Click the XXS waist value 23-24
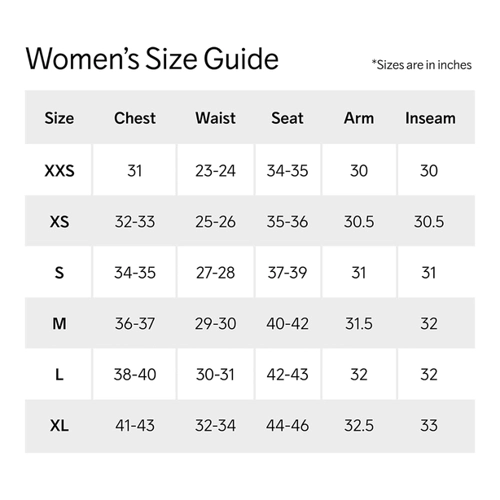The image size is (500, 500). (x=215, y=171)
